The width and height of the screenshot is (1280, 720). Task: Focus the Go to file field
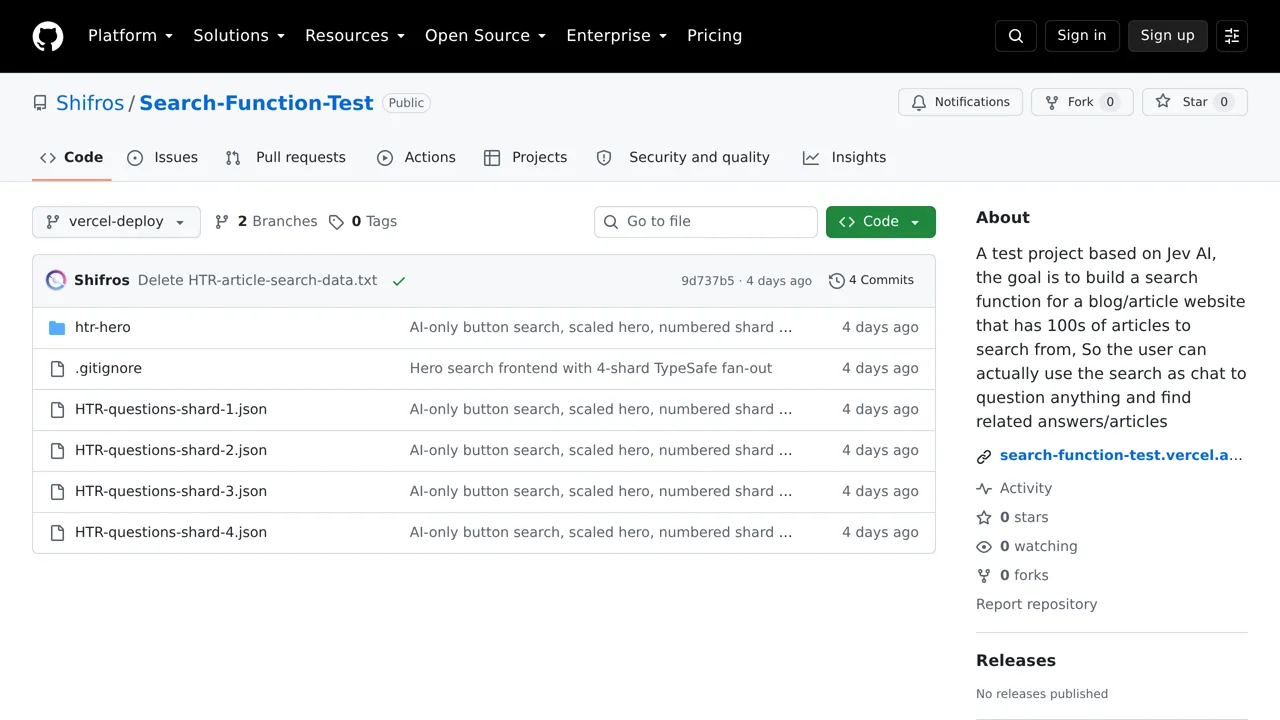[706, 222]
